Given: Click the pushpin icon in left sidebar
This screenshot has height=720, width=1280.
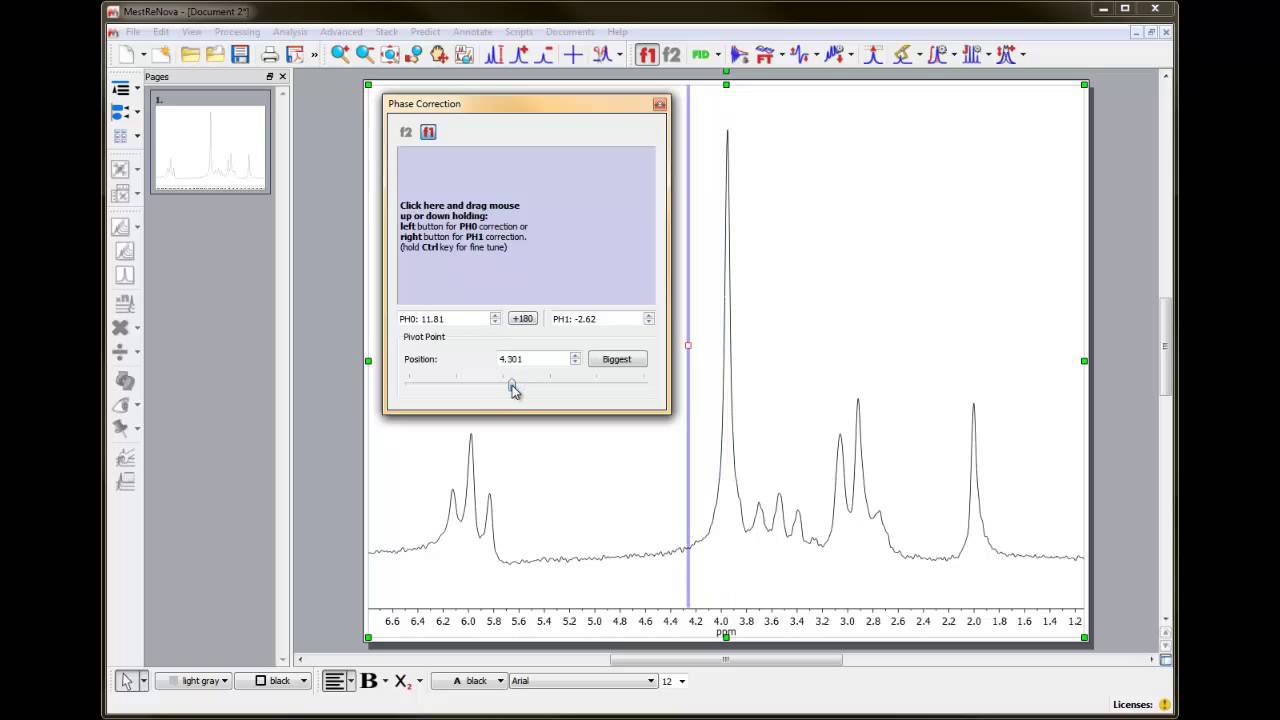Looking at the screenshot, I should 122,428.
